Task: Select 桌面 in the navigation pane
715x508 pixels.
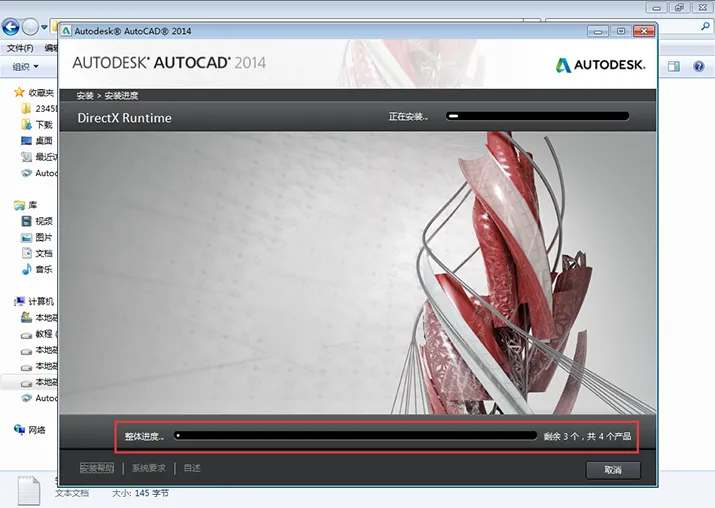Action: tap(44, 140)
